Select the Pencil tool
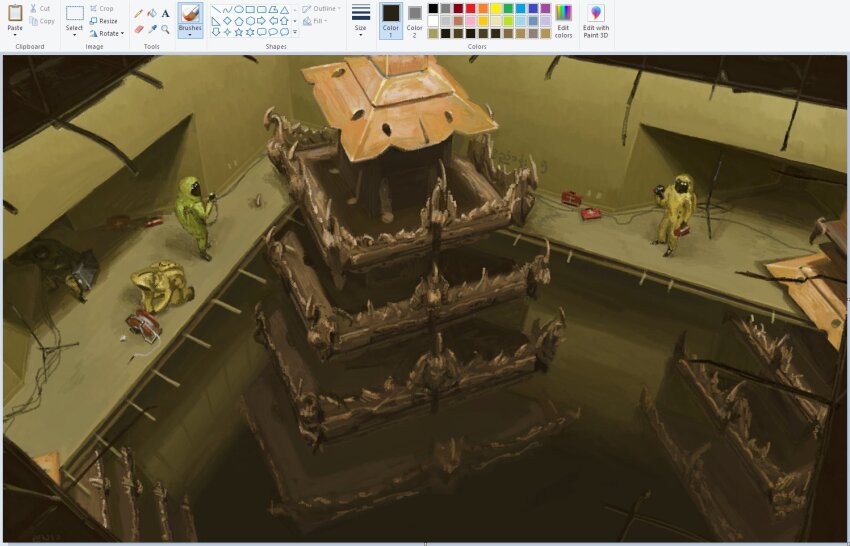This screenshot has width=850, height=546. (139, 13)
